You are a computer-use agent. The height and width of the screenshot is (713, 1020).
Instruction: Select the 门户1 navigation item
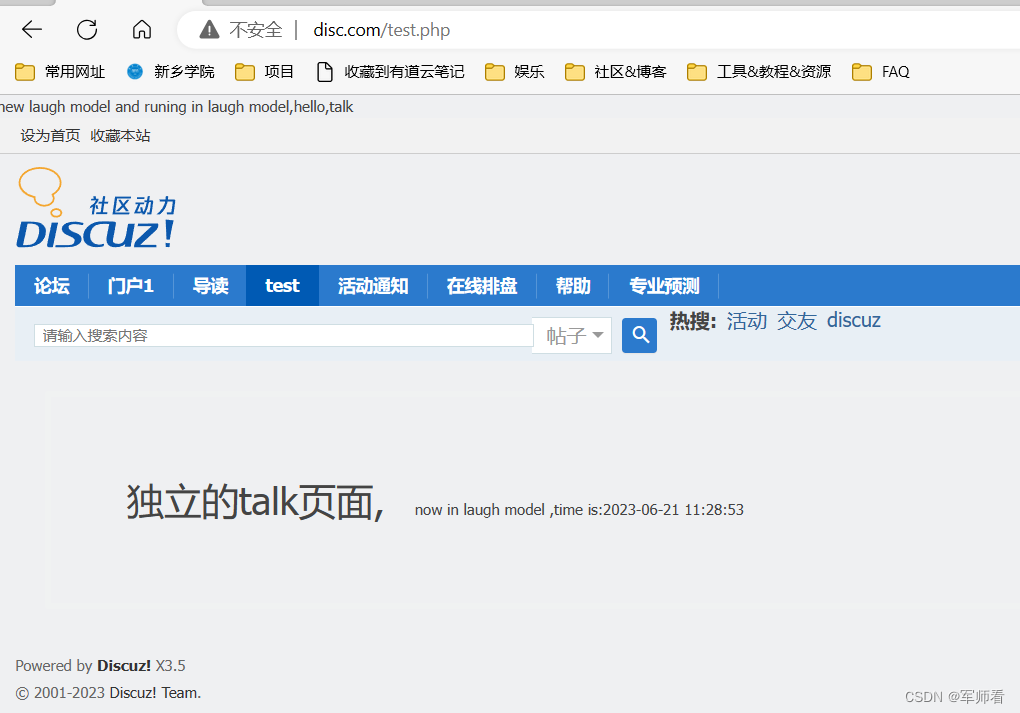point(131,286)
